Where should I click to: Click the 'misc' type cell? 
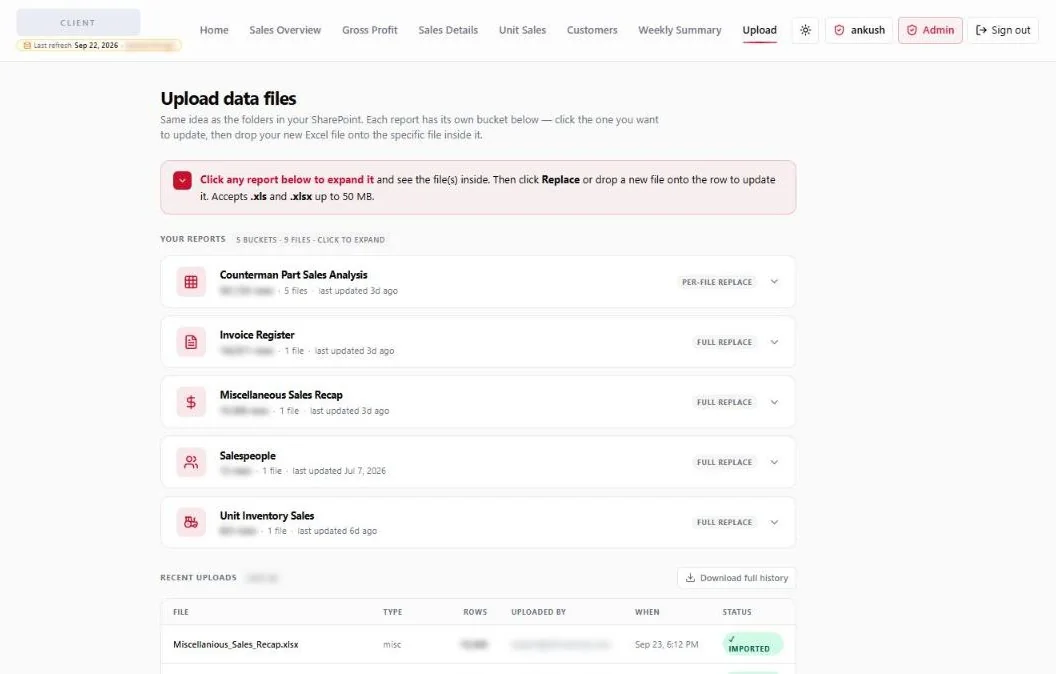point(392,645)
